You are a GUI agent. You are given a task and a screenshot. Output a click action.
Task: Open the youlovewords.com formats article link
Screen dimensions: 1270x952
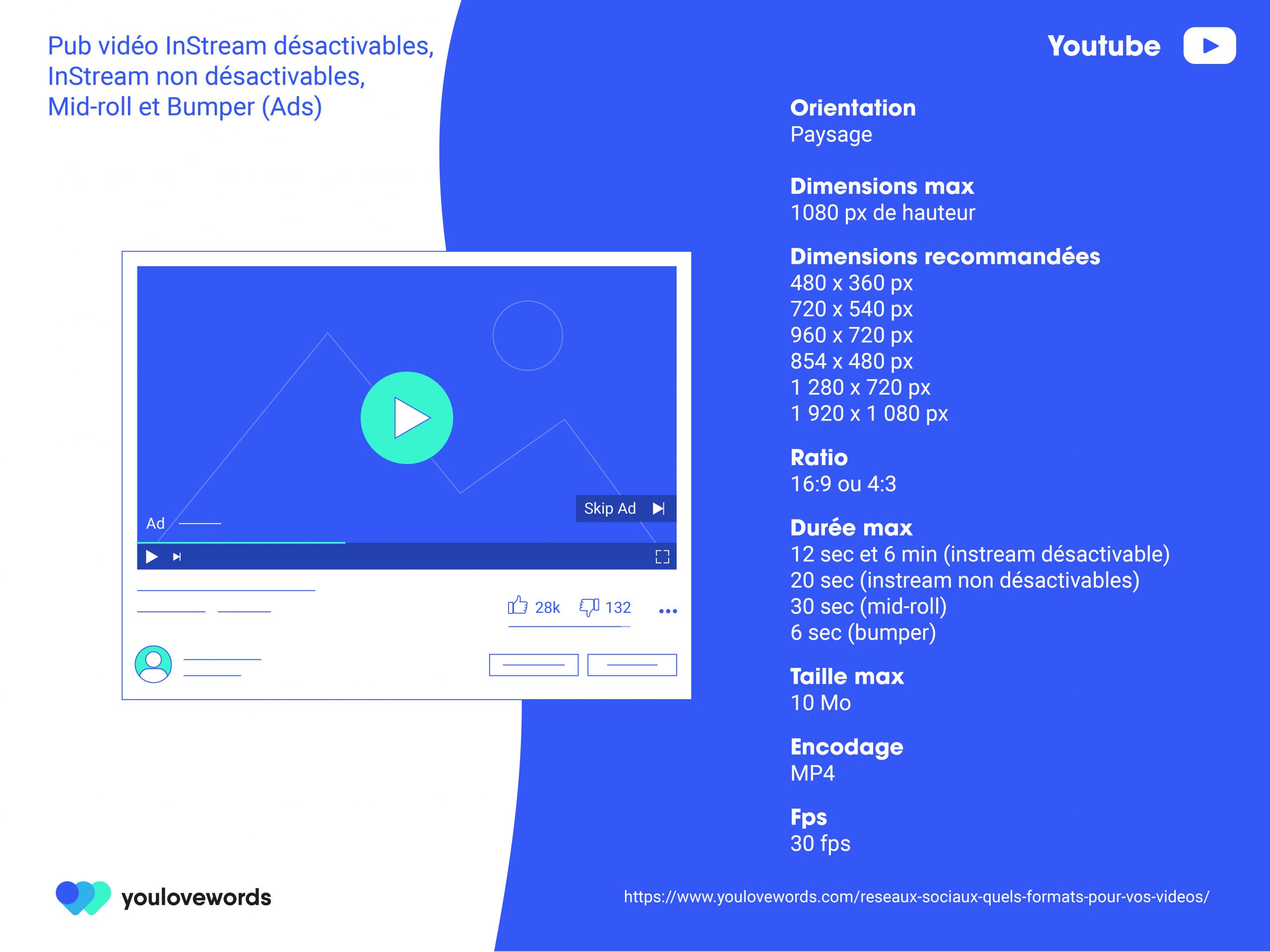tap(916, 896)
